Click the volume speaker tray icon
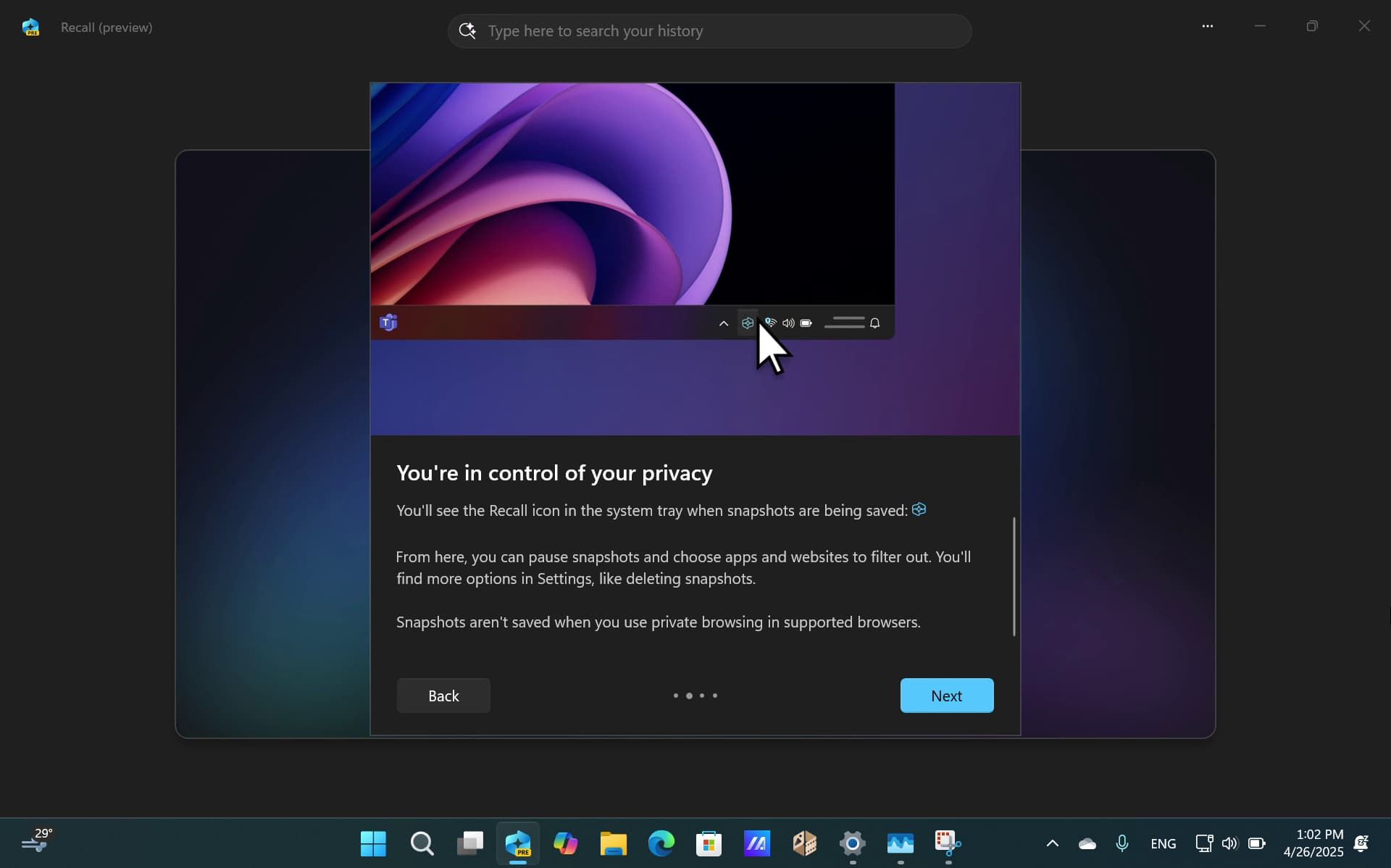The width and height of the screenshot is (1391, 868). (x=1230, y=843)
